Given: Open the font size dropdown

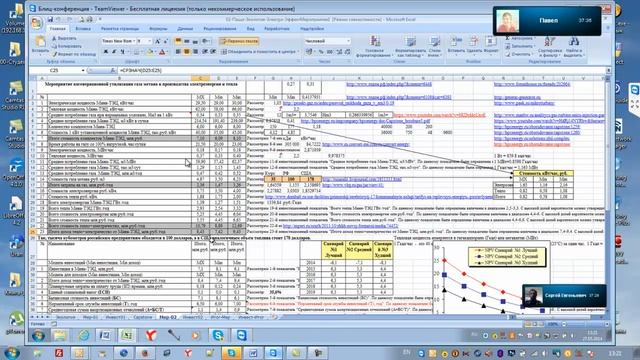Looking at the screenshot, I should coord(150,41).
